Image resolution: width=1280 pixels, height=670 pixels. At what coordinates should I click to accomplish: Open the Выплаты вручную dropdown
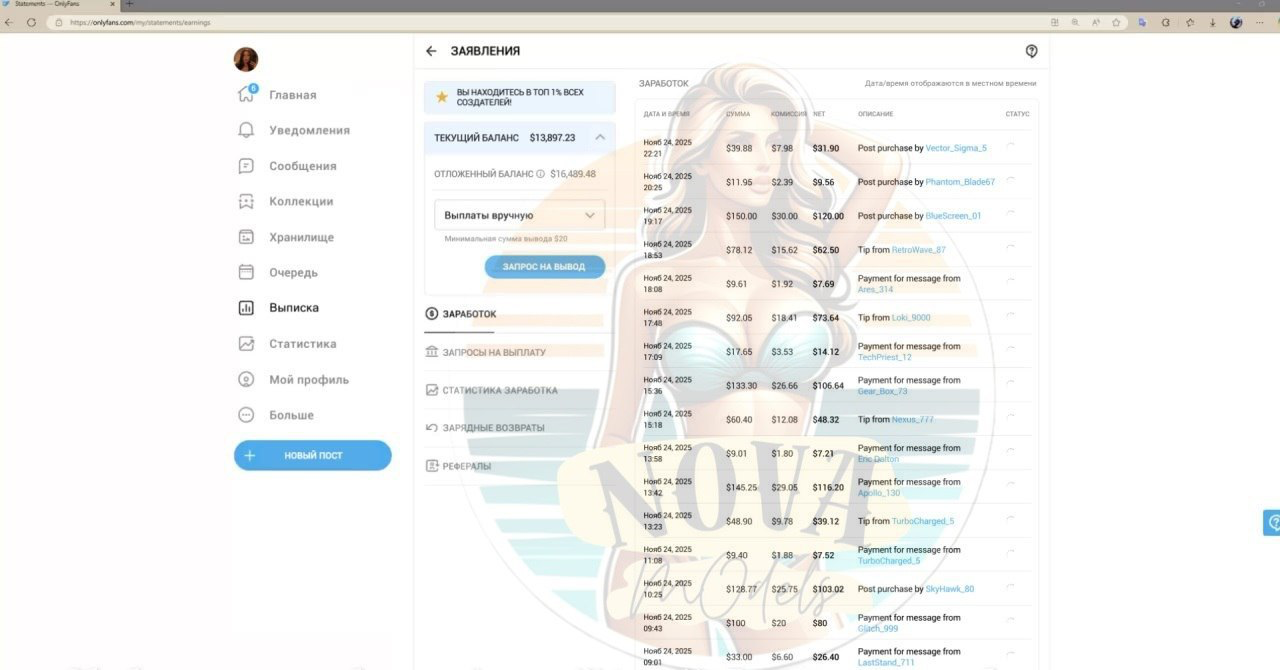pos(519,215)
